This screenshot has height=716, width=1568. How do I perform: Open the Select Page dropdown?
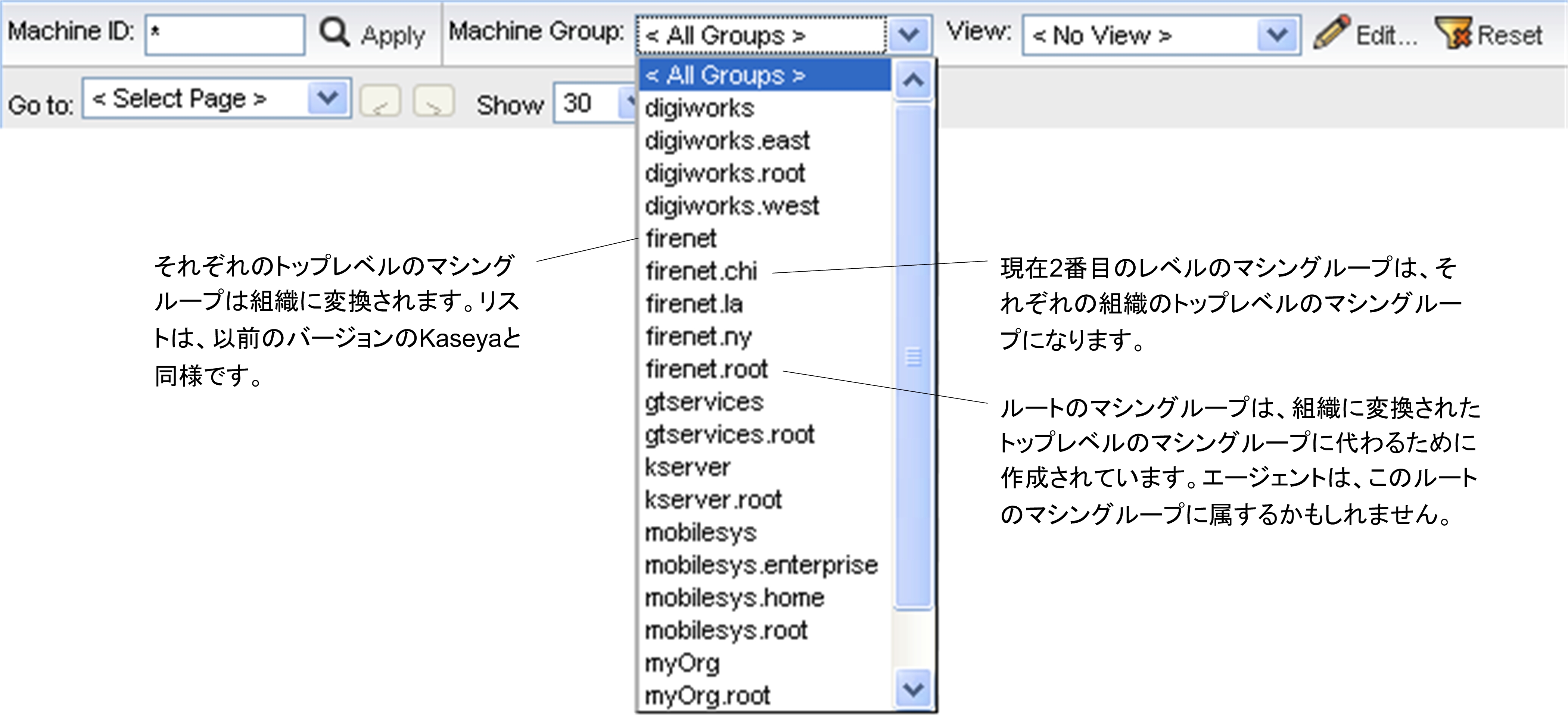tap(217, 98)
